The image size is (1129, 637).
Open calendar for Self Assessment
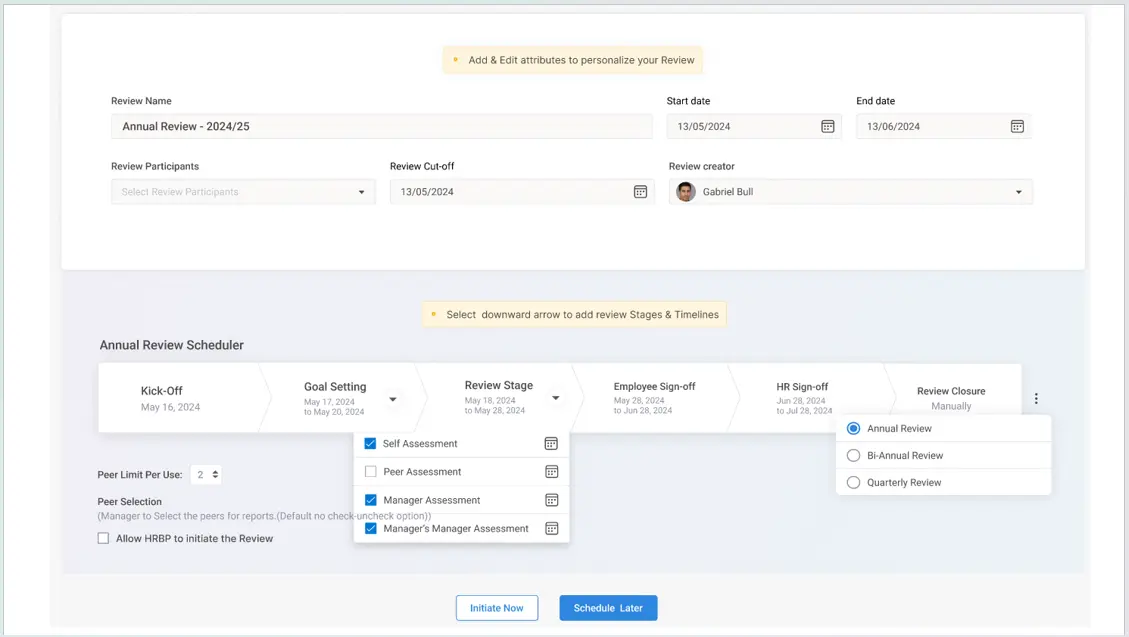[551, 444]
